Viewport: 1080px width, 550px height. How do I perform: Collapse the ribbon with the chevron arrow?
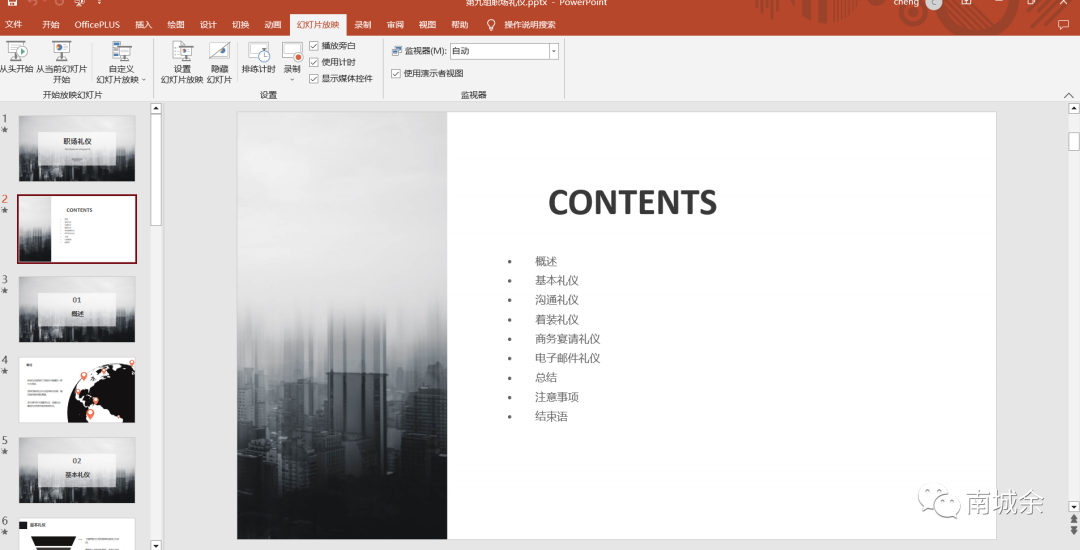tap(1068, 95)
